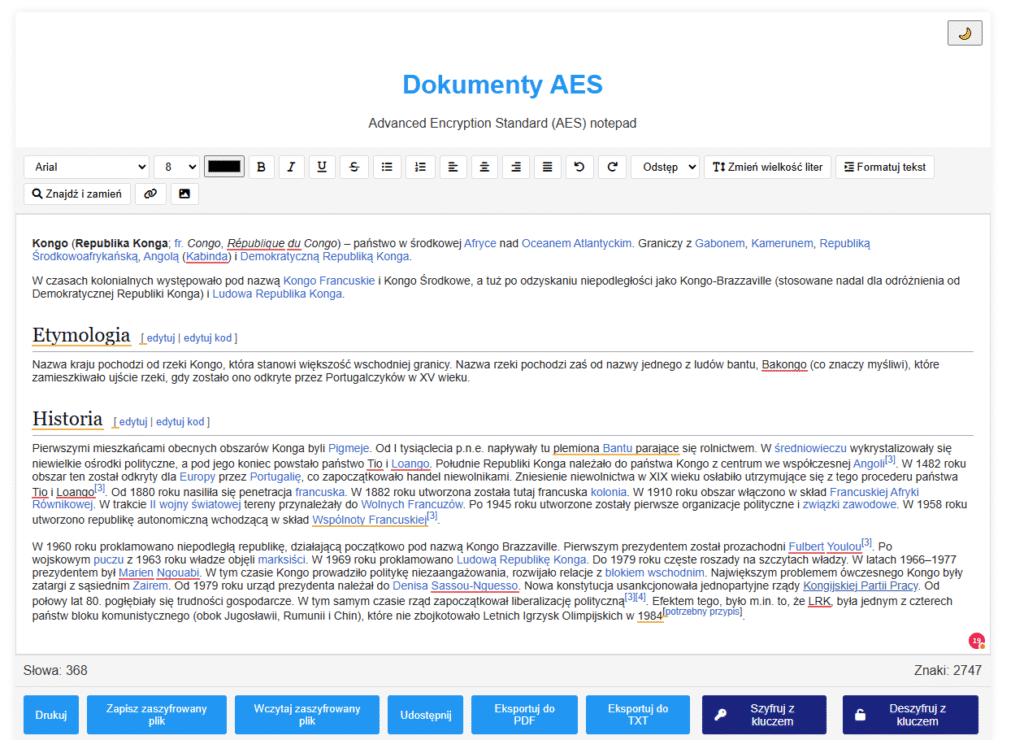Open the black text color swatch
This screenshot has width=1024, height=740.
pyautogui.click(x=224, y=167)
